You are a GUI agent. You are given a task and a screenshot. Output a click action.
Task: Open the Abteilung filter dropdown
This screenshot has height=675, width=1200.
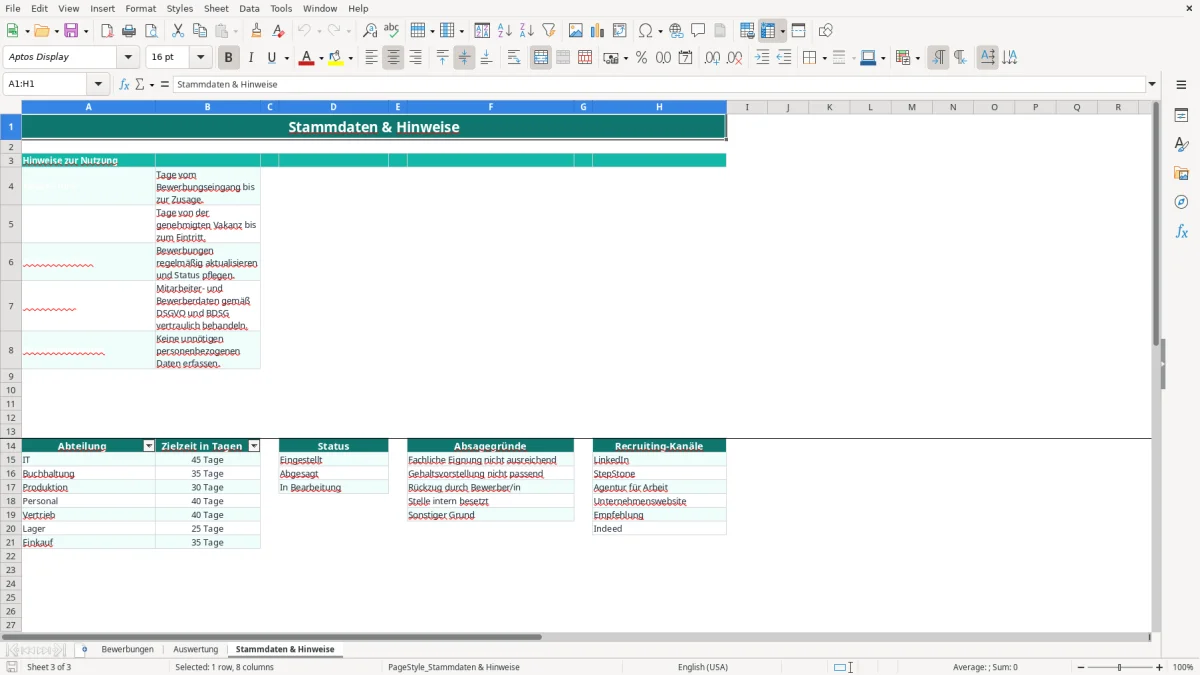(x=149, y=446)
